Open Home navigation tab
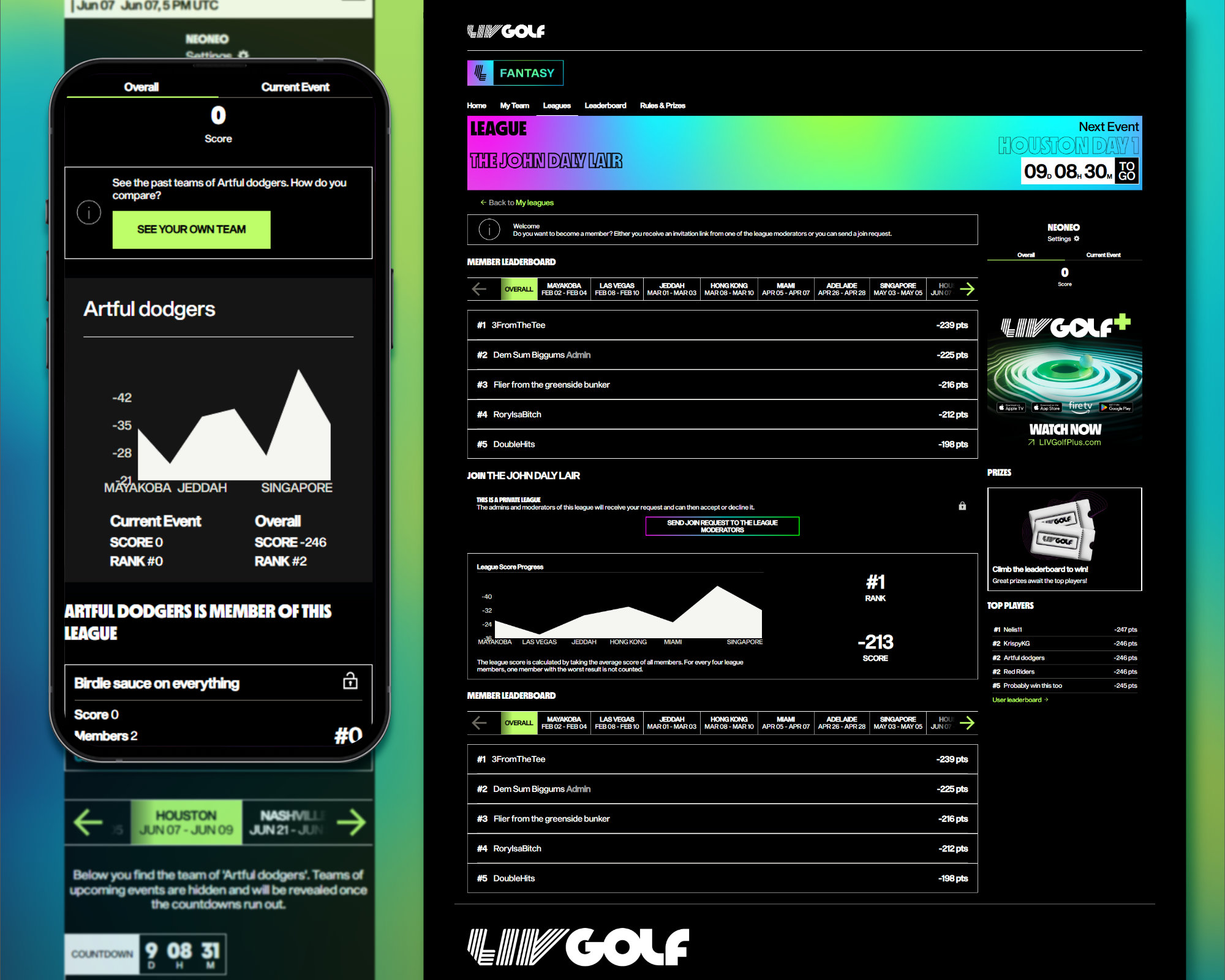1225x980 pixels. click(x=477, y=105)
